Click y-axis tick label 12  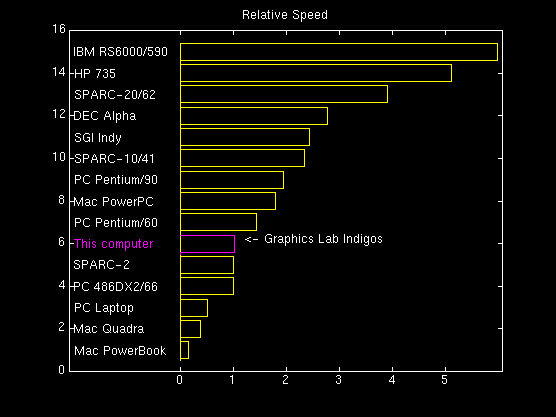tap(59, 114)
